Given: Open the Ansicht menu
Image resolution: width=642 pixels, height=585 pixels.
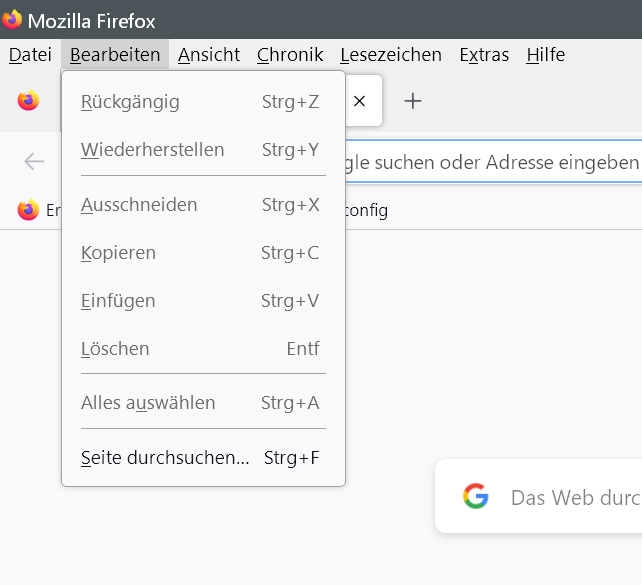Looking at the screenshot, I should point(209,55).
